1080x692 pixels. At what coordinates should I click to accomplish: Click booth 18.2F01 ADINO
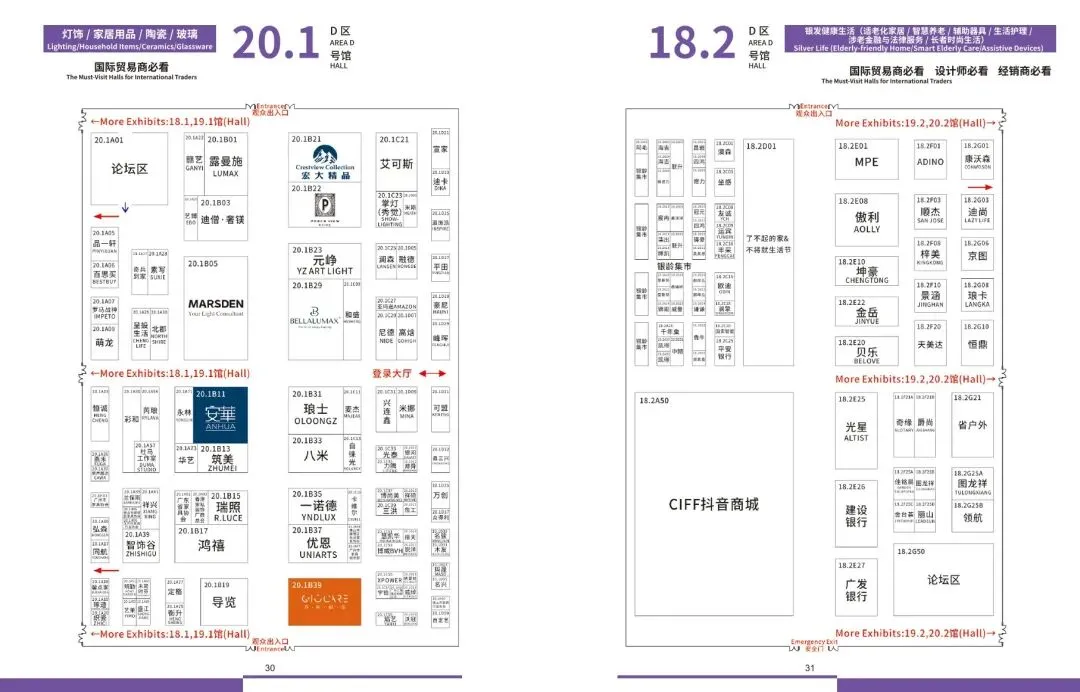point(930,159)
